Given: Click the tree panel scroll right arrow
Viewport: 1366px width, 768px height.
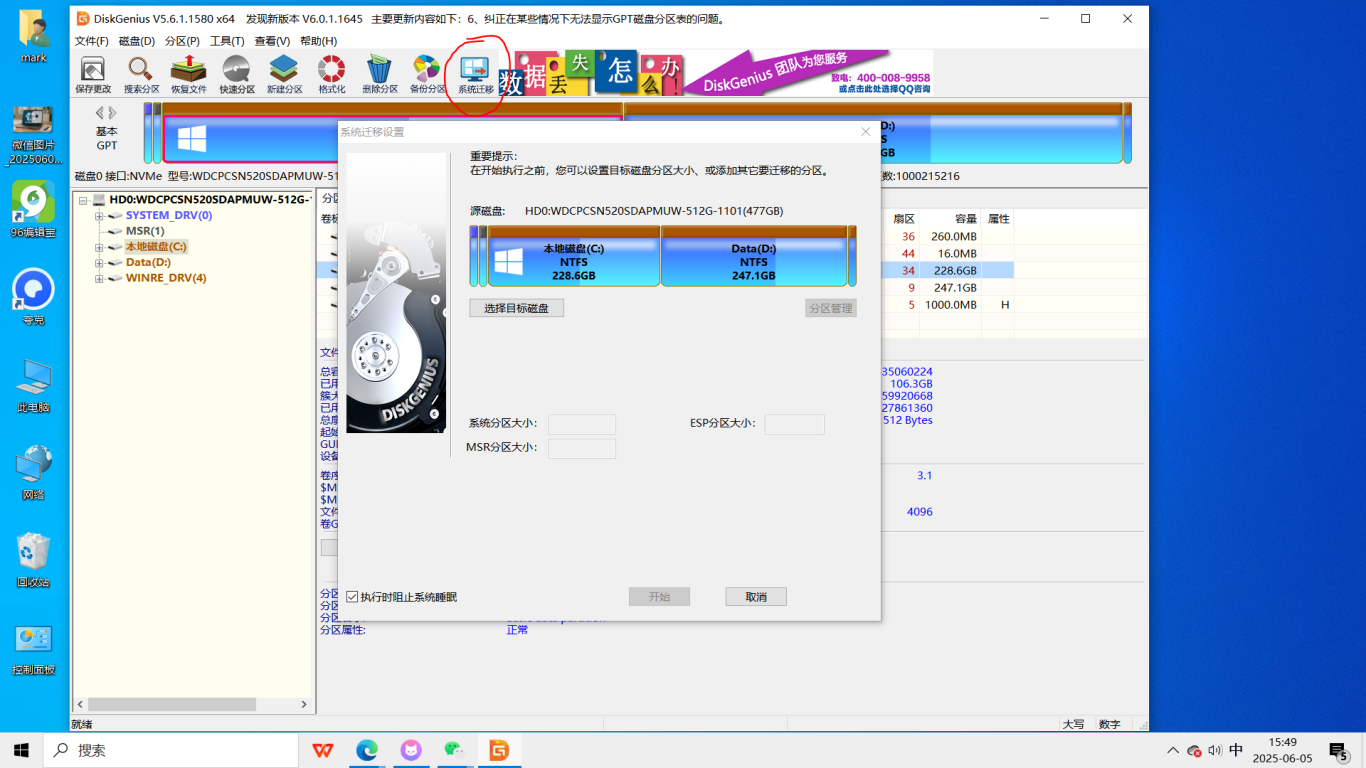Looking at the screenshot, I should [x=307, y=705].
